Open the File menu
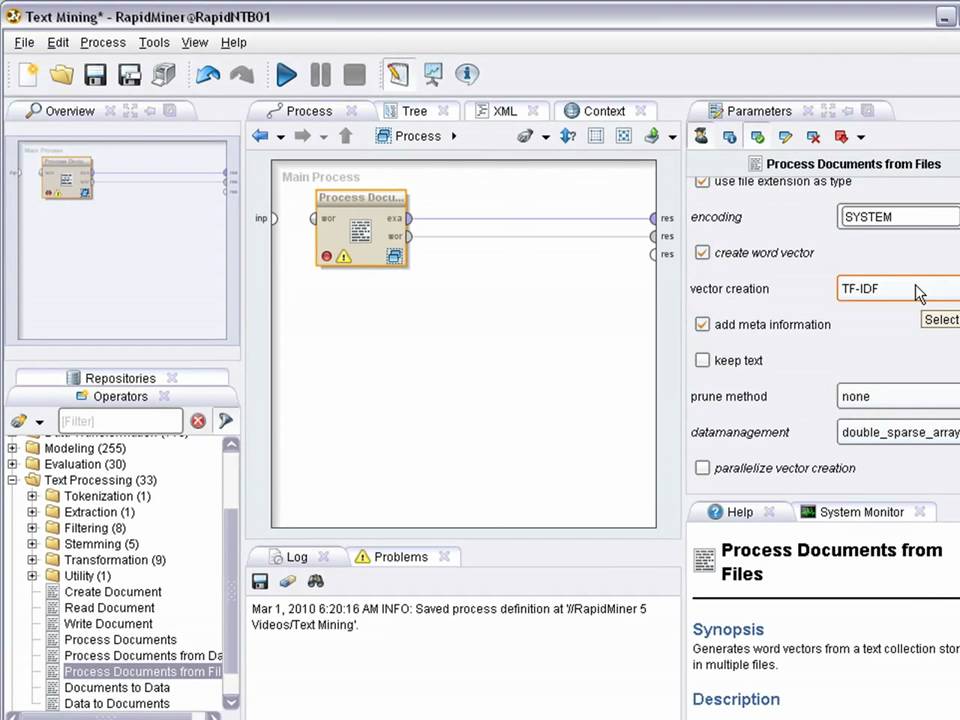Image resolution: width=960 pixels, height=720 pixels. click(24, 42)
